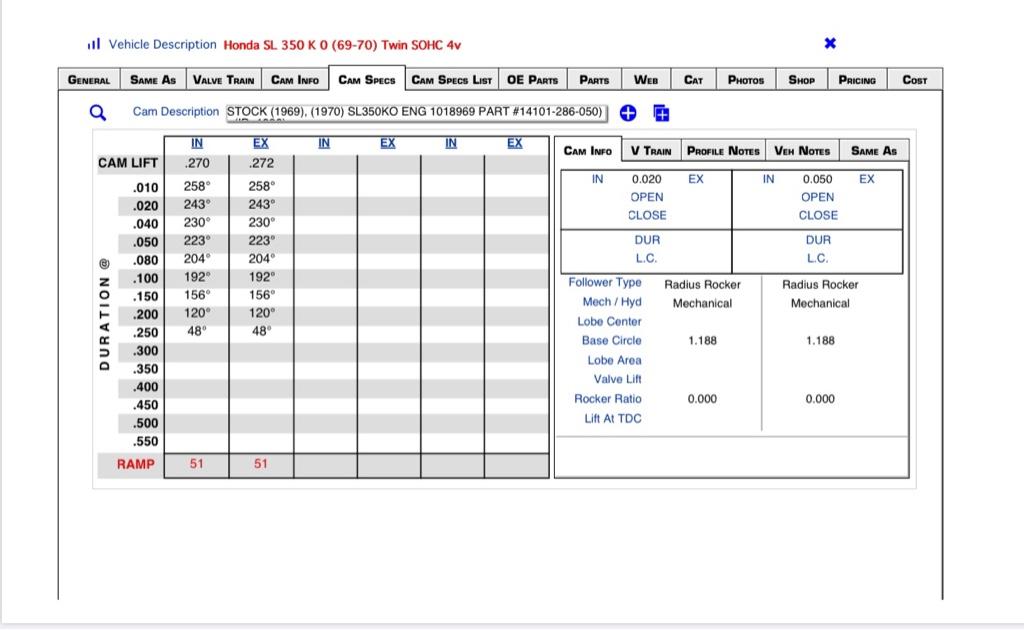This screenshot has height=630, width=1024.
Task: Switch to the Veh Notes sub-tab
Action: (x=802, y=151)
